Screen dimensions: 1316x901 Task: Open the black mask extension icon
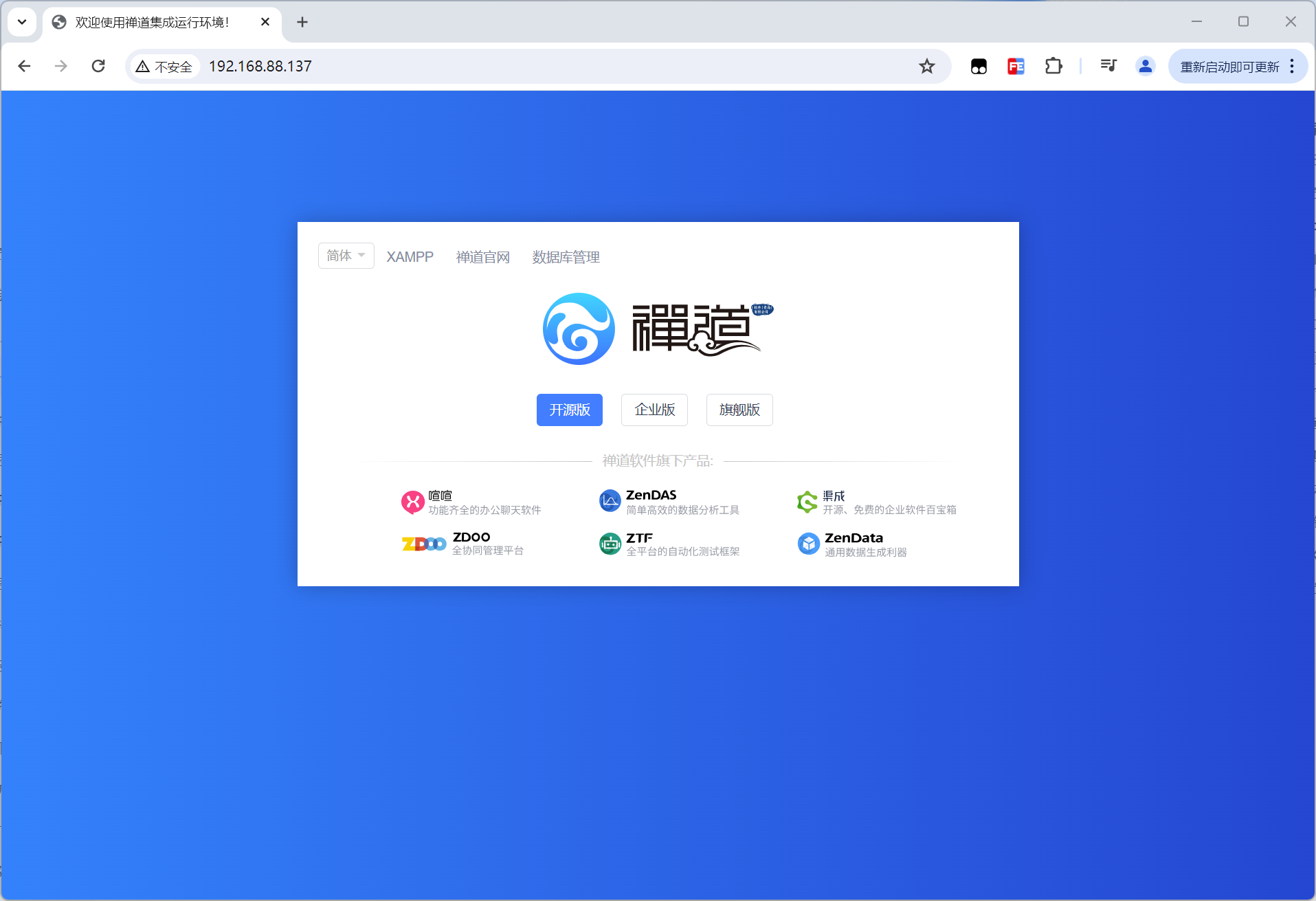979,66
